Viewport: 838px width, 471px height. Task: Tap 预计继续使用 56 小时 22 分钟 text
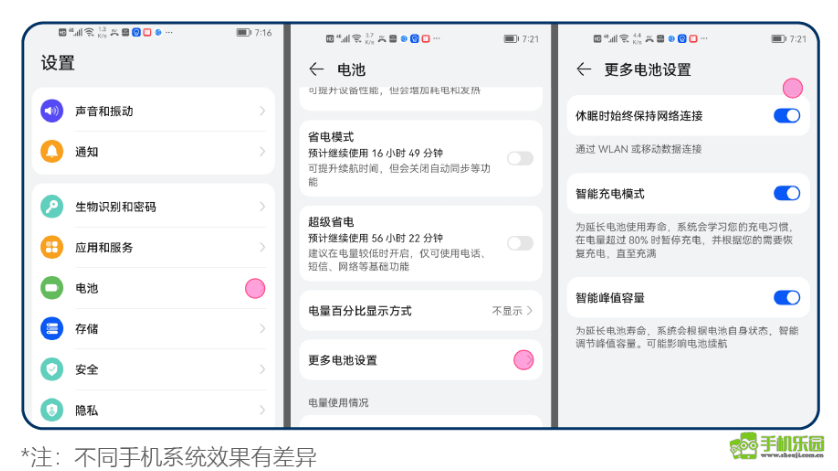375,238
